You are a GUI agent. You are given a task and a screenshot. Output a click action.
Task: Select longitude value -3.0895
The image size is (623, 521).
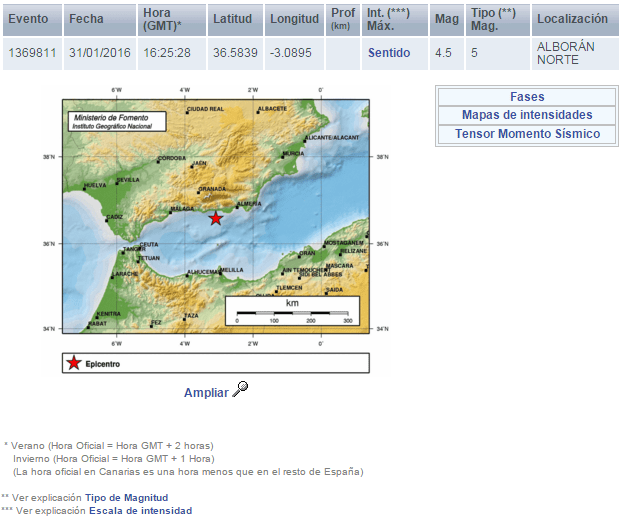tap(291, 53)
